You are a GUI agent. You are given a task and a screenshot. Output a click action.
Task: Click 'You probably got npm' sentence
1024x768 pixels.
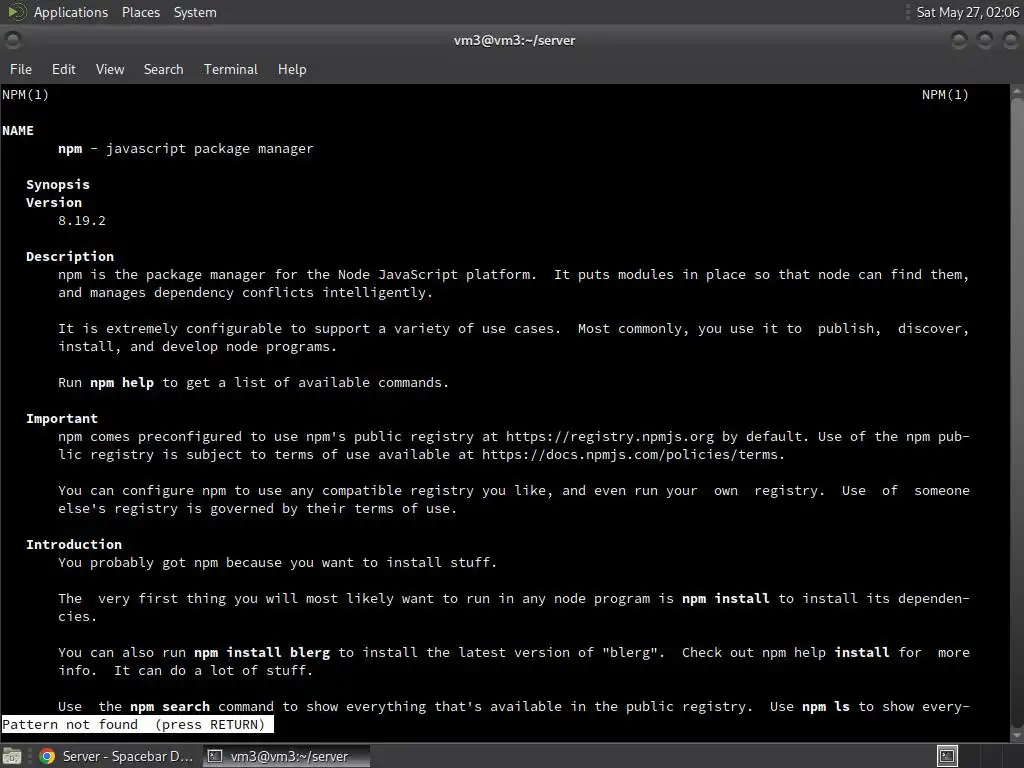[278, 563]
